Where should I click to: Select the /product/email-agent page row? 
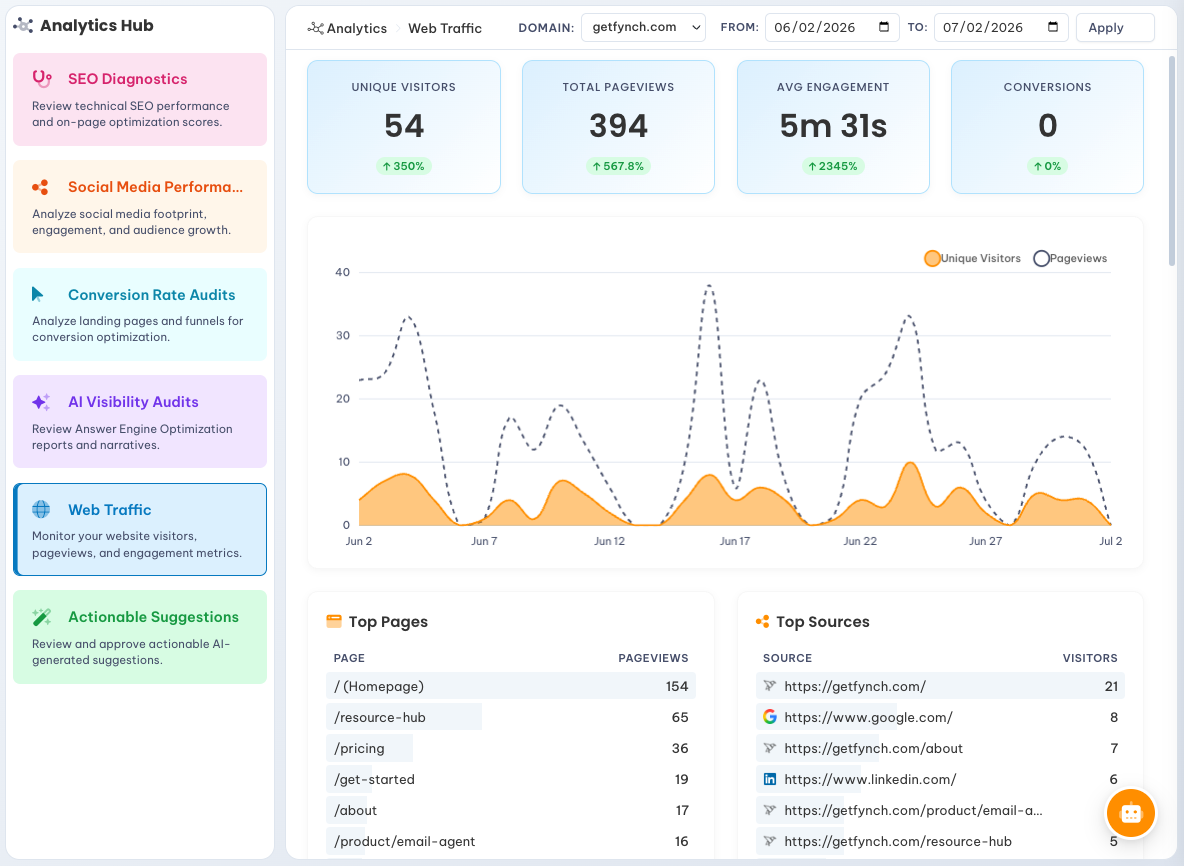tap(511, 840)
